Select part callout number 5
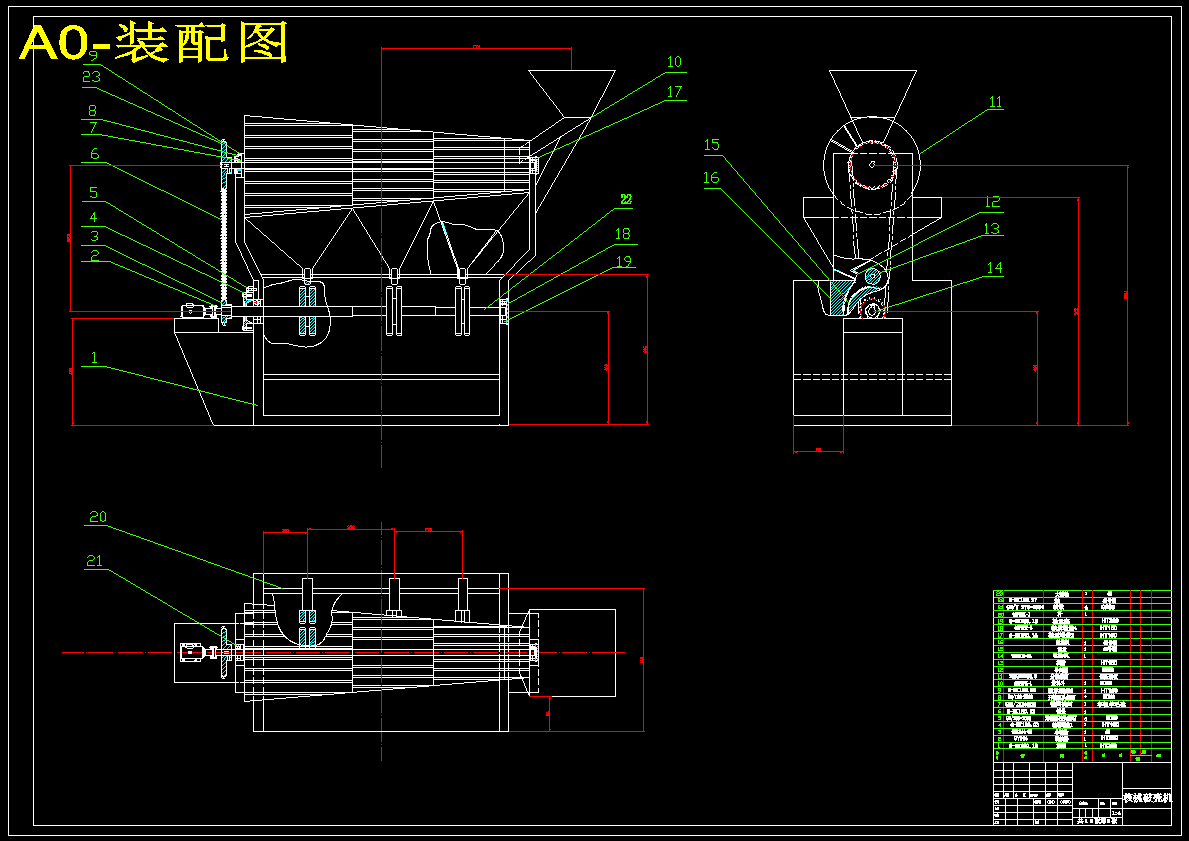The image size is (1189, 841). pyautogui.click(x=93, y=193)
